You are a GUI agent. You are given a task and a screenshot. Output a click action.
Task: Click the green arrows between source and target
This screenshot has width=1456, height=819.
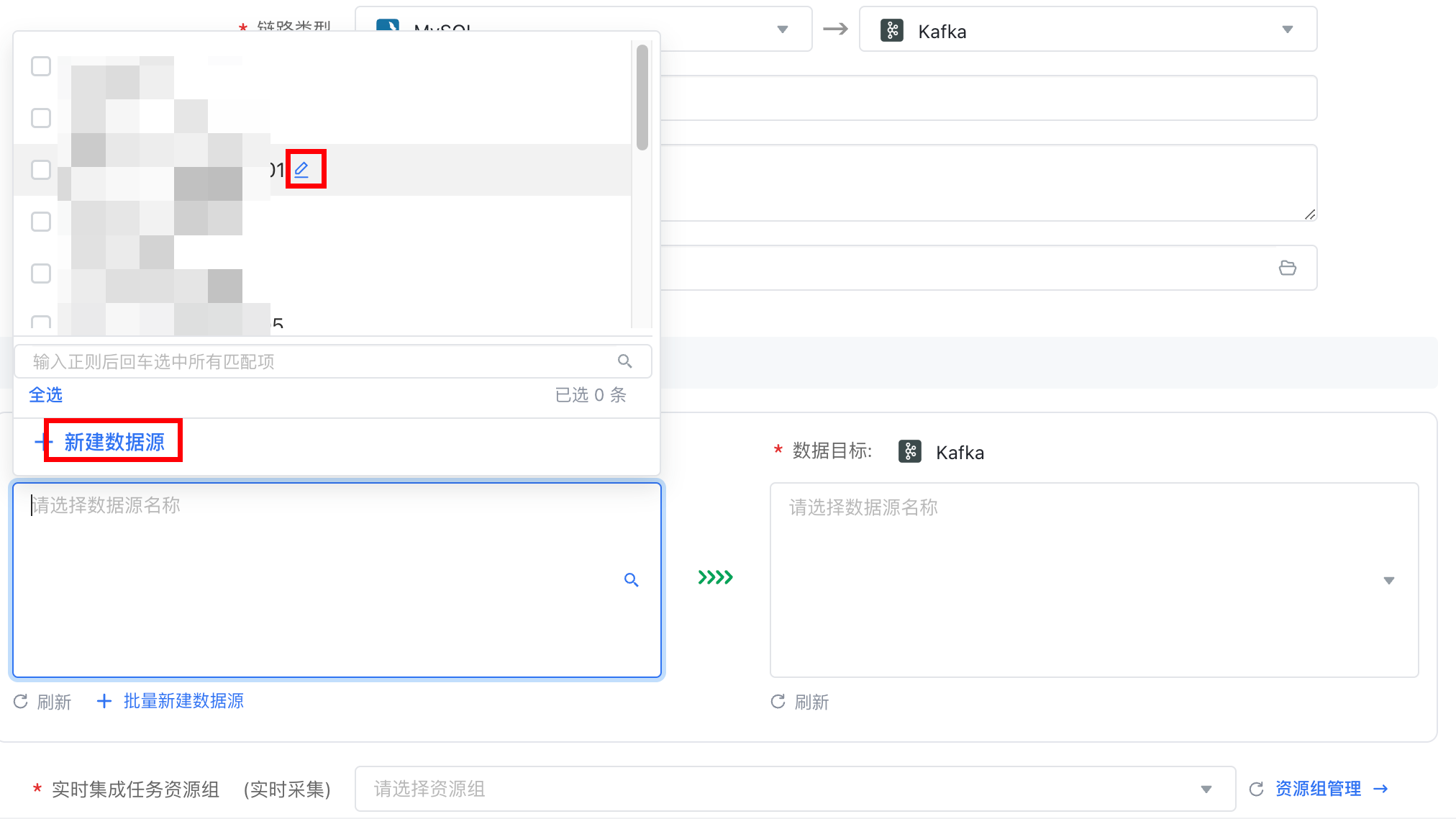[716, 577]
